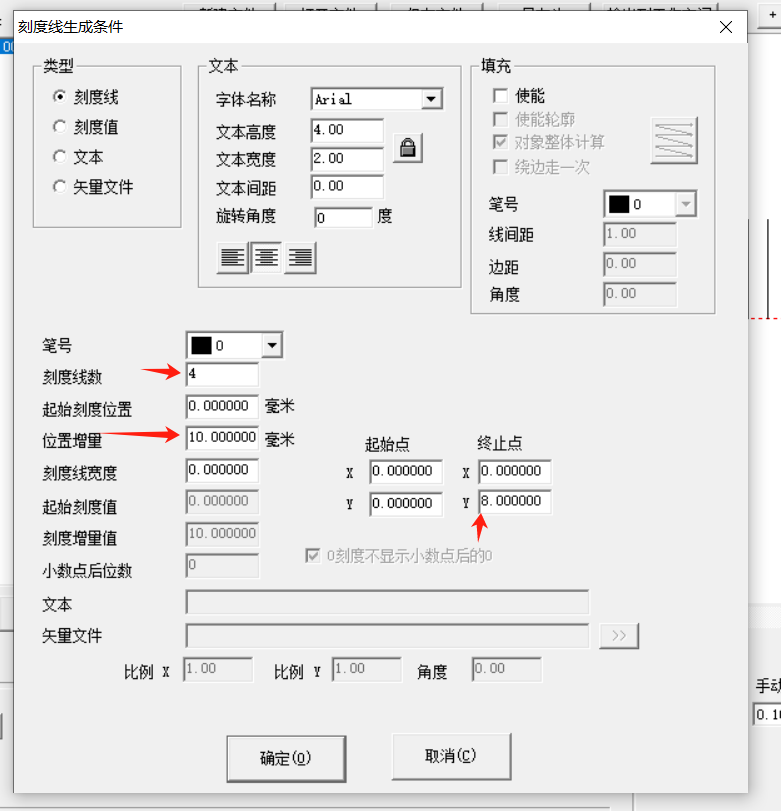This screenshot has height=811, width=781.
Task: Click the 起始点 X coordinate field
Action: 406,472
